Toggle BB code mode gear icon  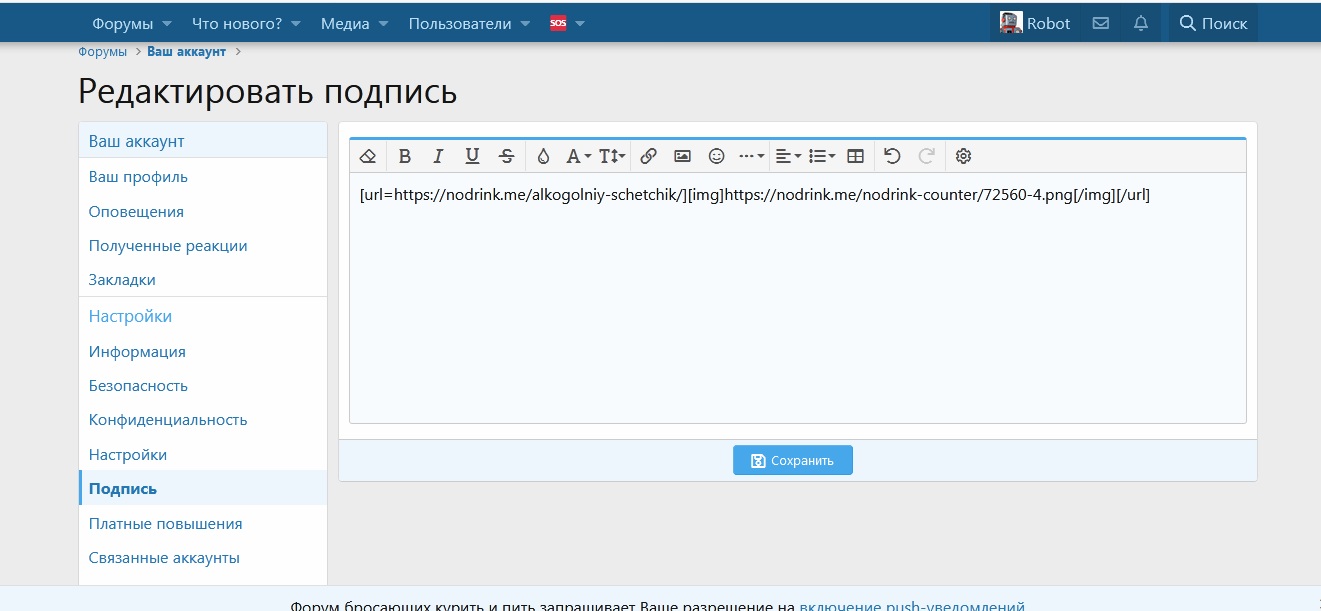click(963, 156)
